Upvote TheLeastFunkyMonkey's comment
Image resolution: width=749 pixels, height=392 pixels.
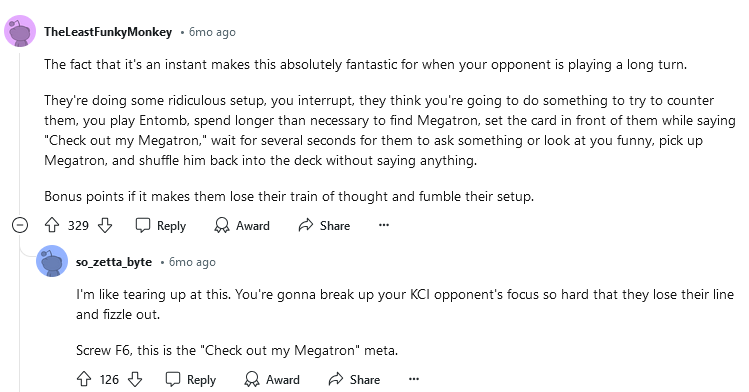click(x=52, y=225)
